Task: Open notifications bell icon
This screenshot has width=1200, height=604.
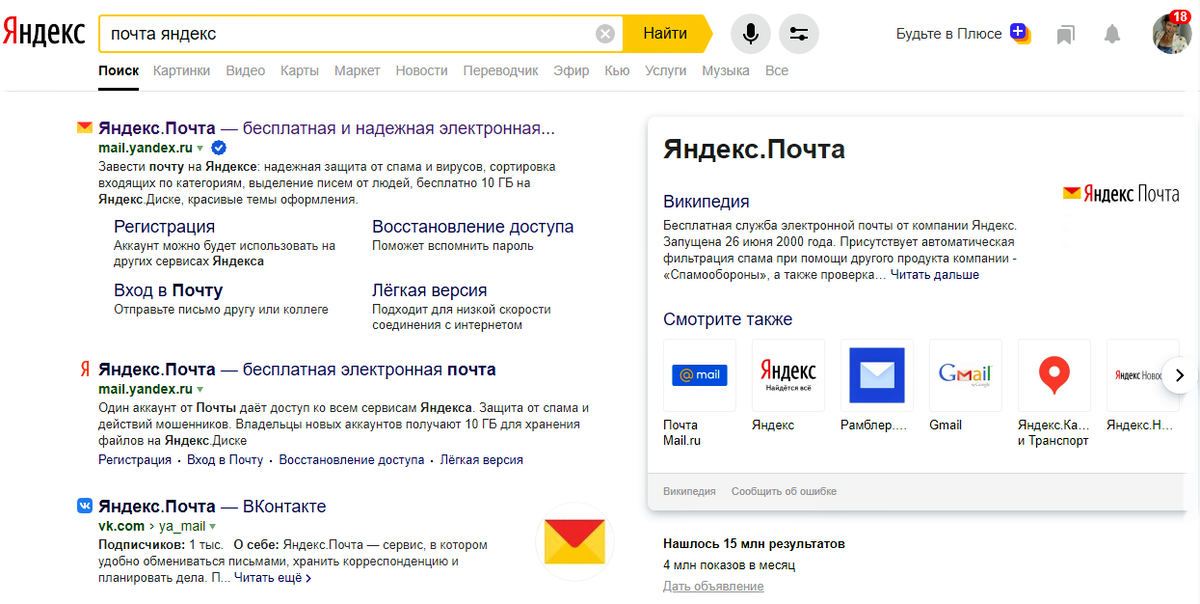Action: (1112, 35)
